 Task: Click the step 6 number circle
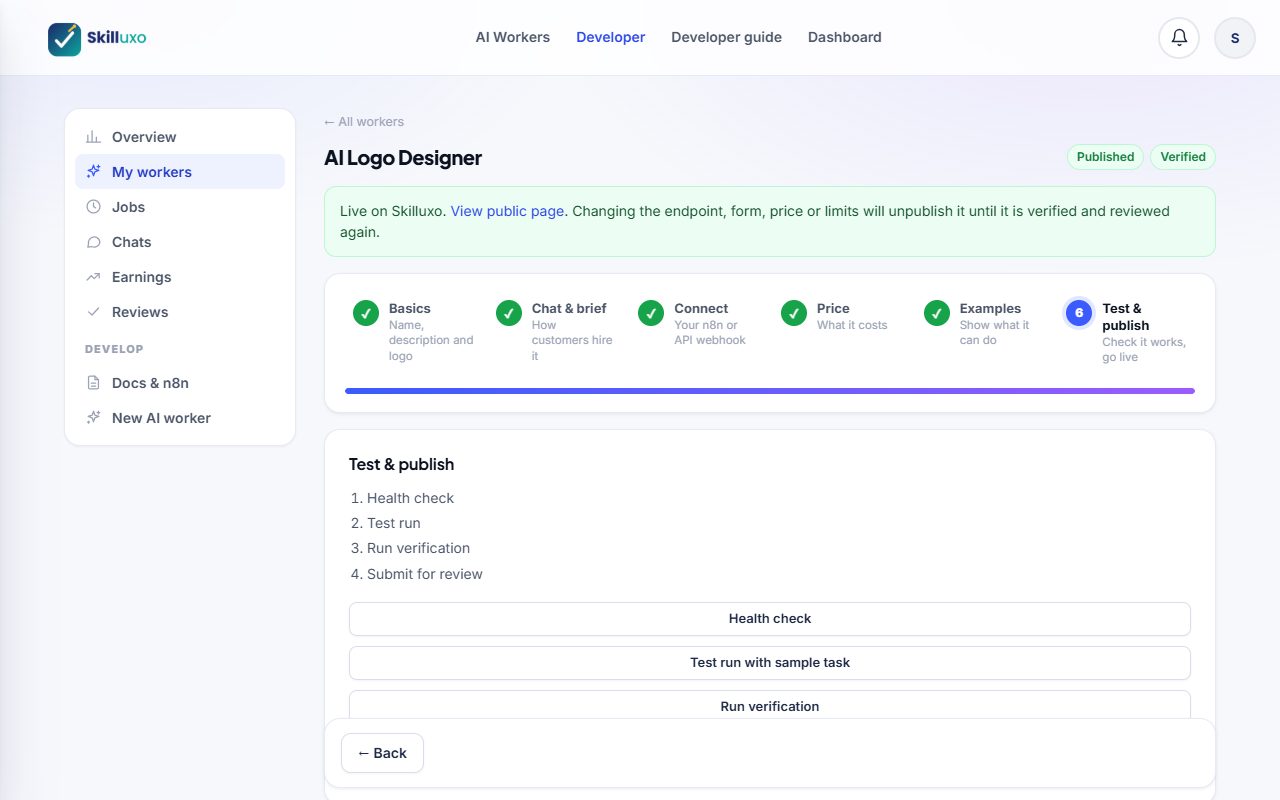(x=1079, y=313)
